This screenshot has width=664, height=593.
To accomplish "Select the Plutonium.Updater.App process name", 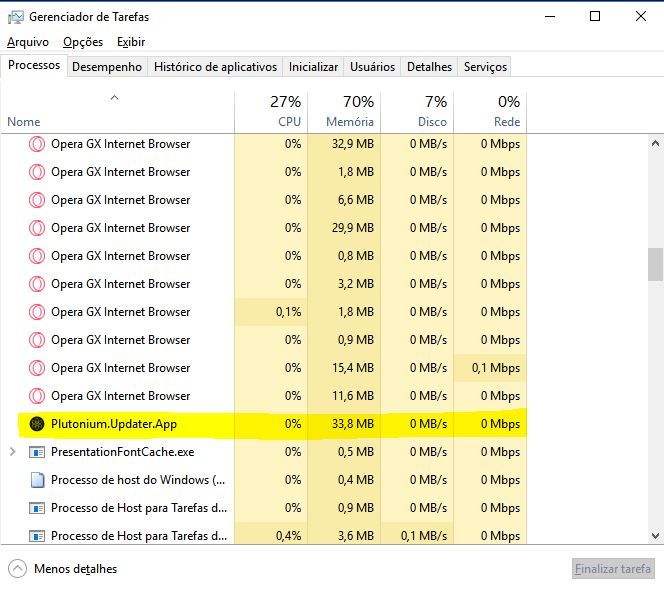I will tap(114, 424).
